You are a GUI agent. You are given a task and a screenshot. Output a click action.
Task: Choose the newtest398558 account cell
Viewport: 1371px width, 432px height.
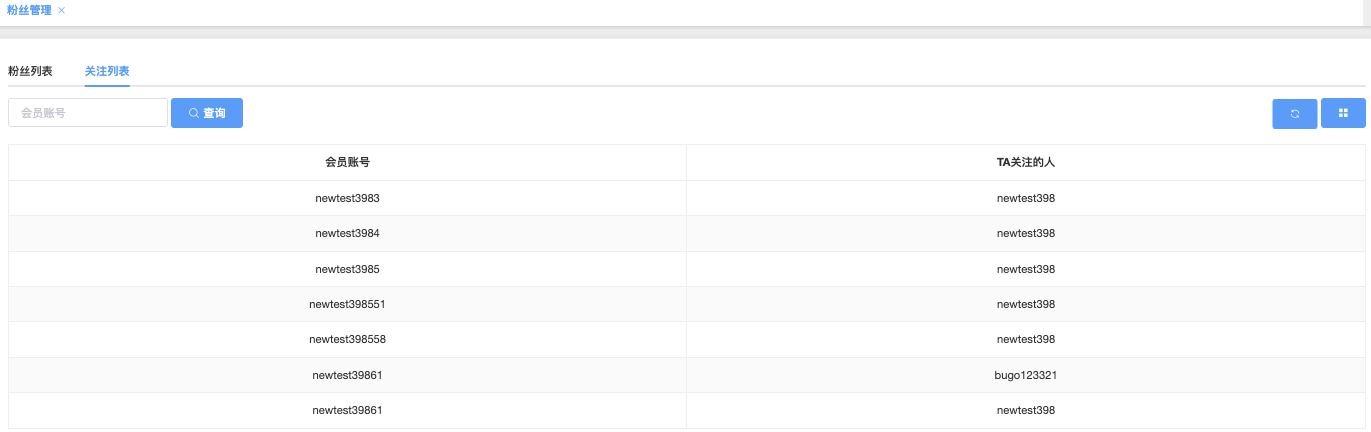click(x=347, y=339)
